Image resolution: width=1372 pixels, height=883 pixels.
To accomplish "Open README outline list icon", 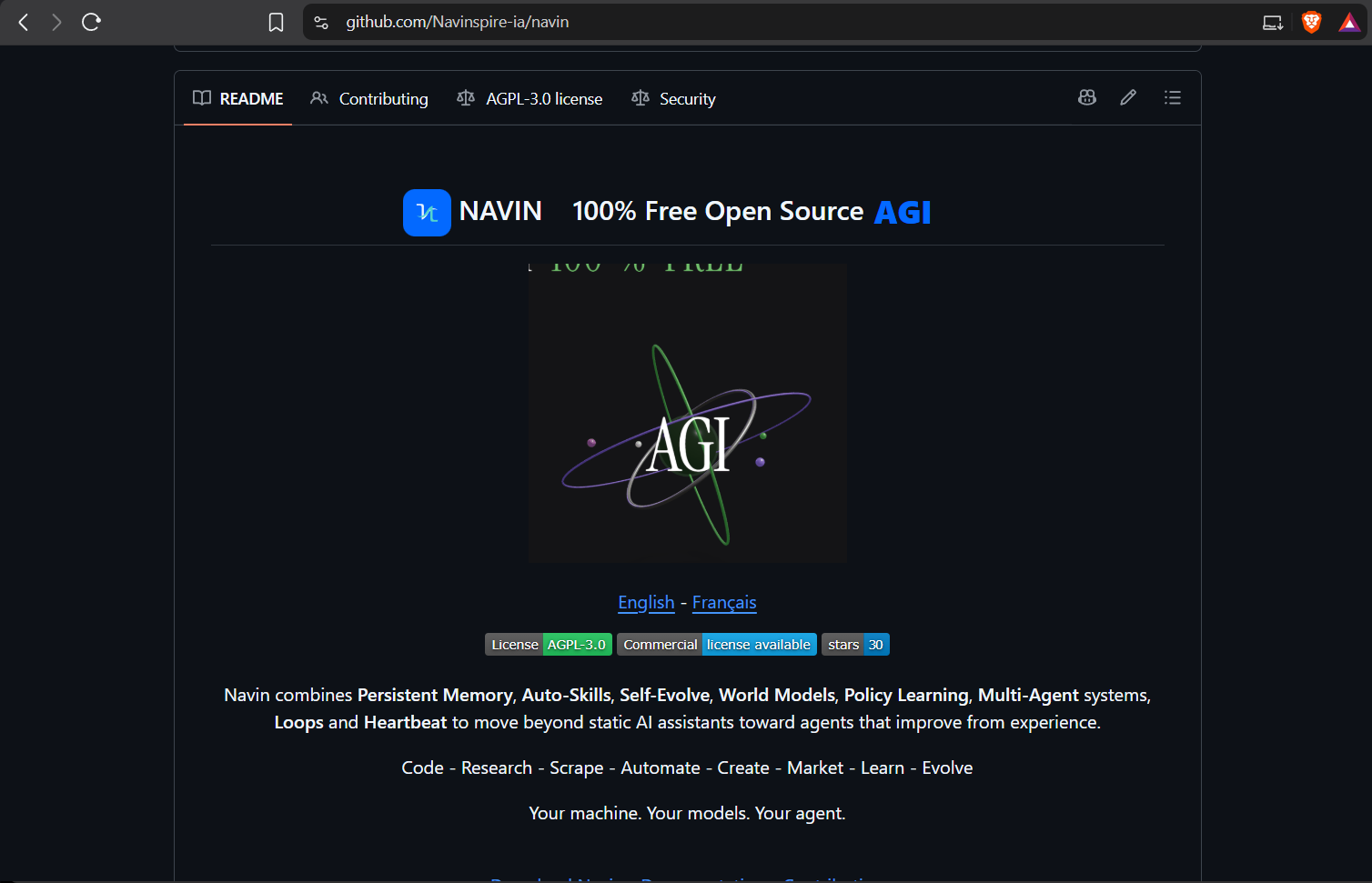I will (1173, 97).
